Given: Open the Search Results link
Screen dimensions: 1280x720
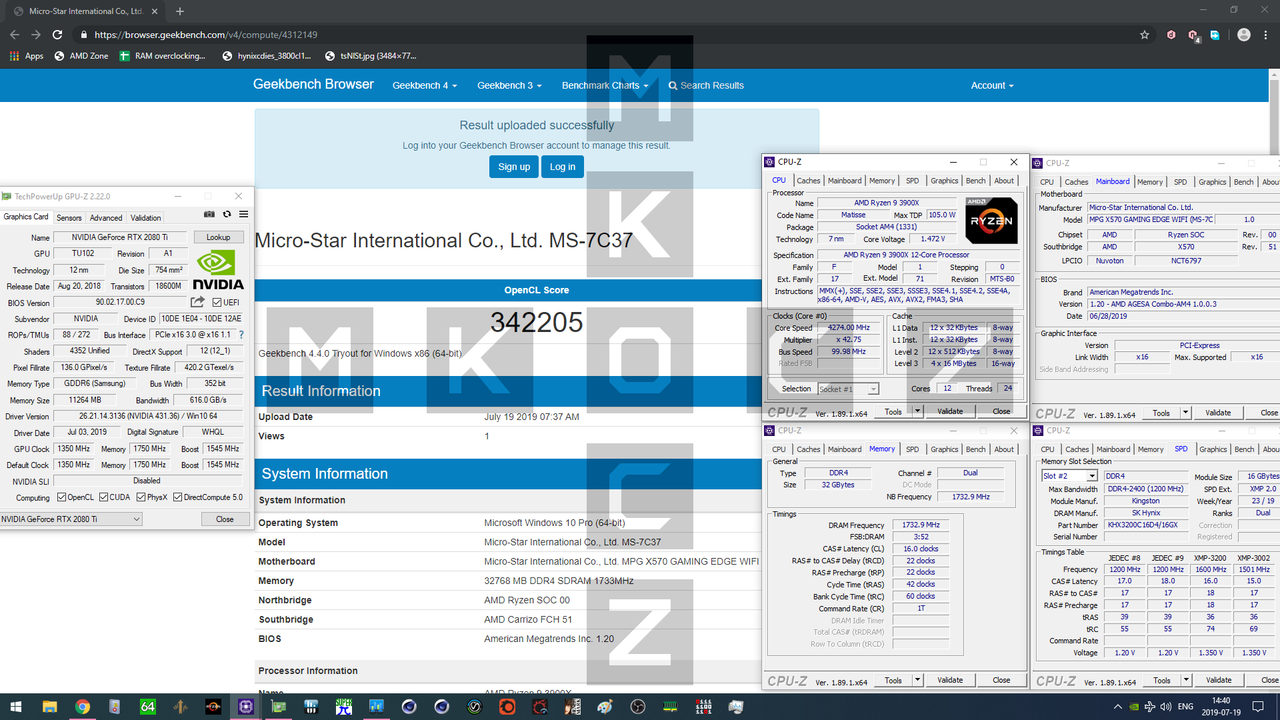Looking at the screenshot, I should coord(706,86).
